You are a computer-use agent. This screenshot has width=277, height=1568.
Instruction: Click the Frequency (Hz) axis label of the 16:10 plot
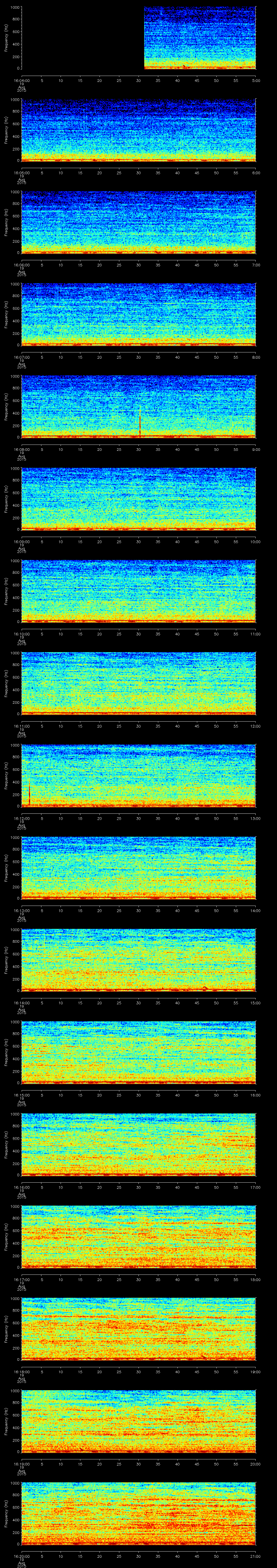point(6,591)
